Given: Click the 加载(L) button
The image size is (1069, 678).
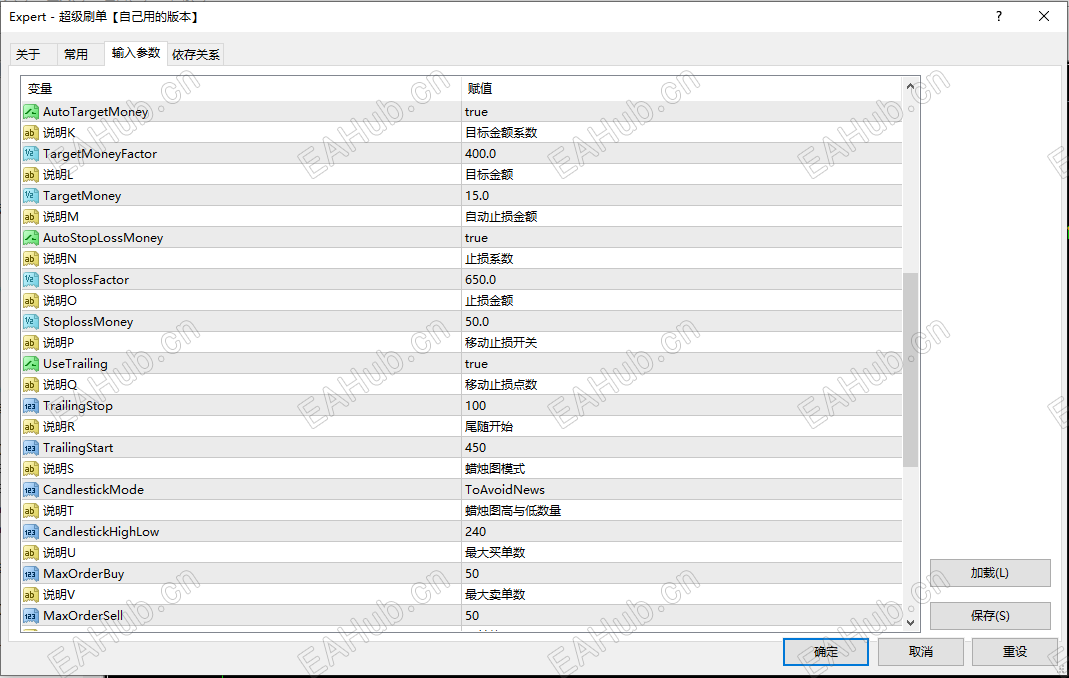Looking at the screenshot, I should [990, 573].
